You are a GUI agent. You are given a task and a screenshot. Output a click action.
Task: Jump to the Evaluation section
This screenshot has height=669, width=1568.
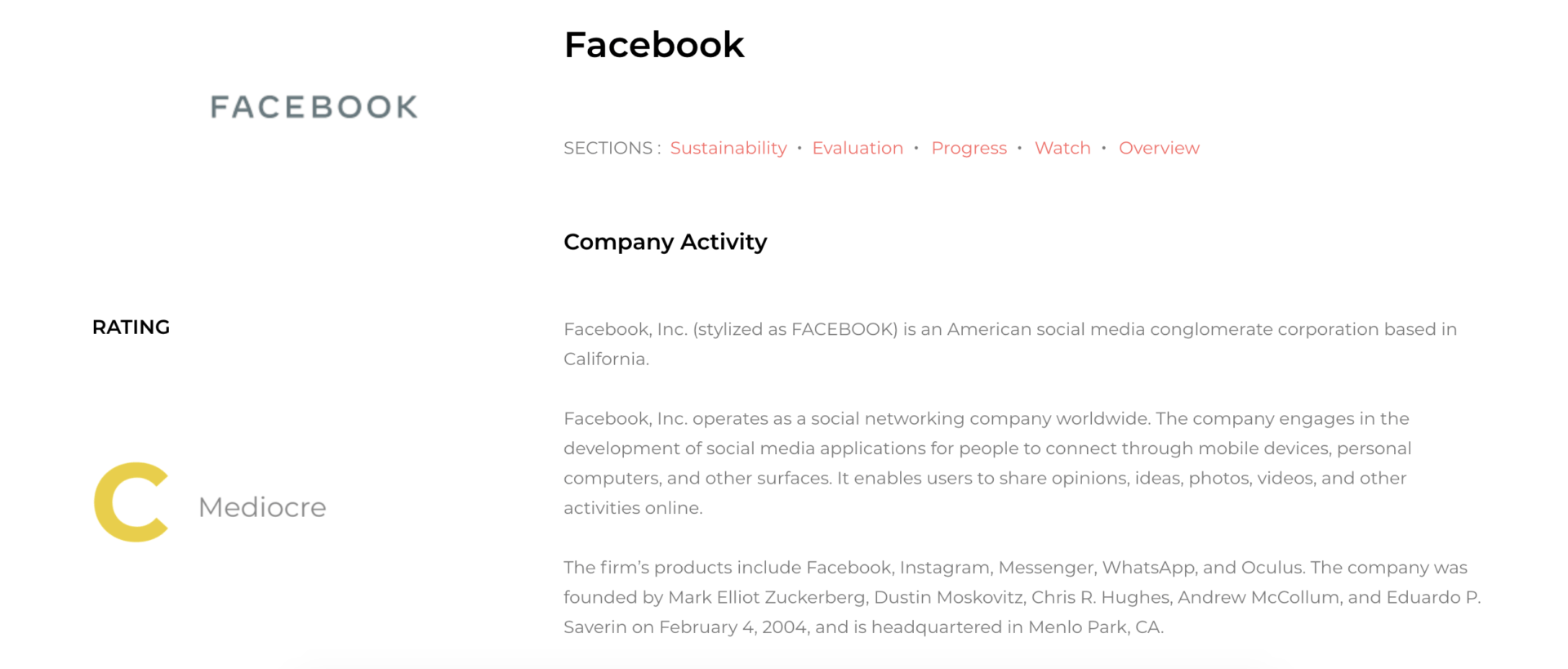tap(857, 148)
